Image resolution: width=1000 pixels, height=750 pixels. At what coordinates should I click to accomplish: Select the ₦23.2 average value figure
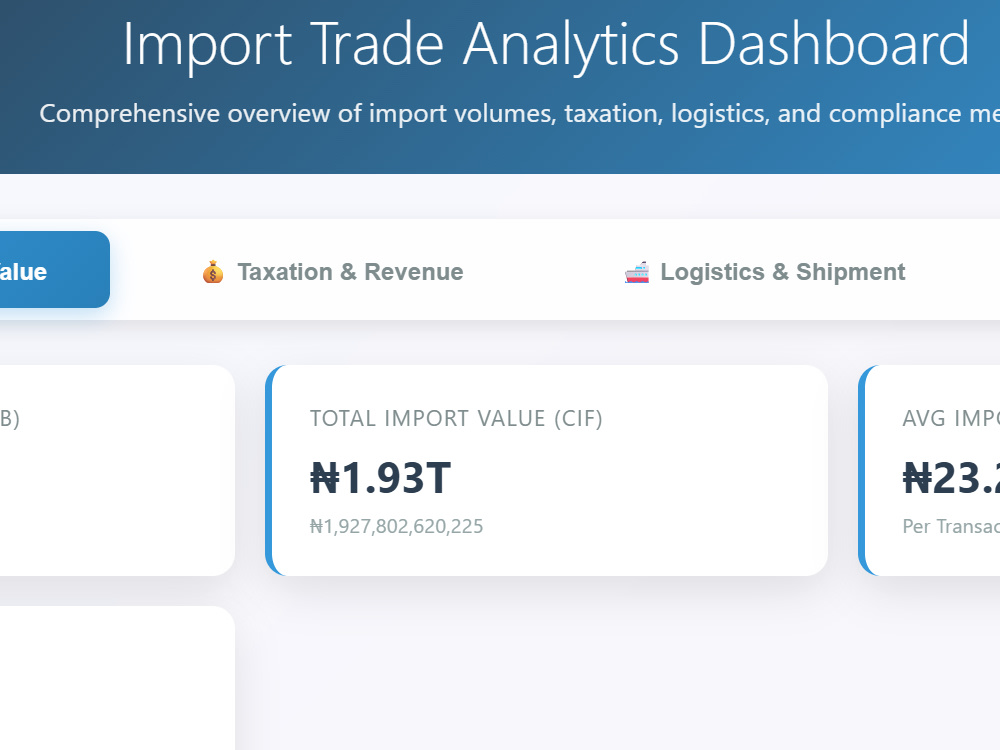[x=951, y=478]
